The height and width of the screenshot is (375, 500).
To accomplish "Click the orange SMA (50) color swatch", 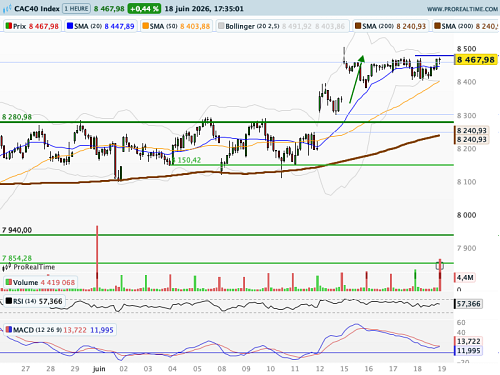I will point(145,26).
